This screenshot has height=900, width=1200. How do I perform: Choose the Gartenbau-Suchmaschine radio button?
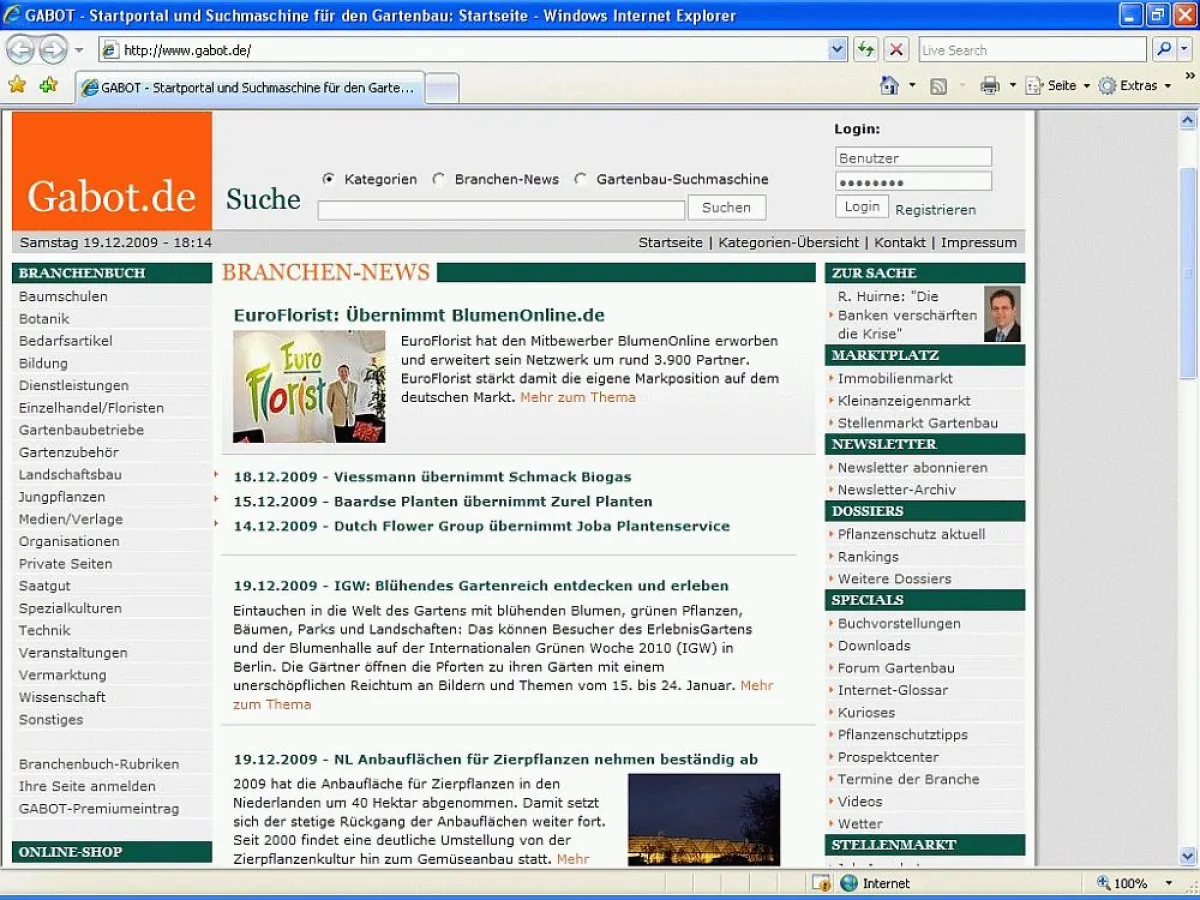581,180
